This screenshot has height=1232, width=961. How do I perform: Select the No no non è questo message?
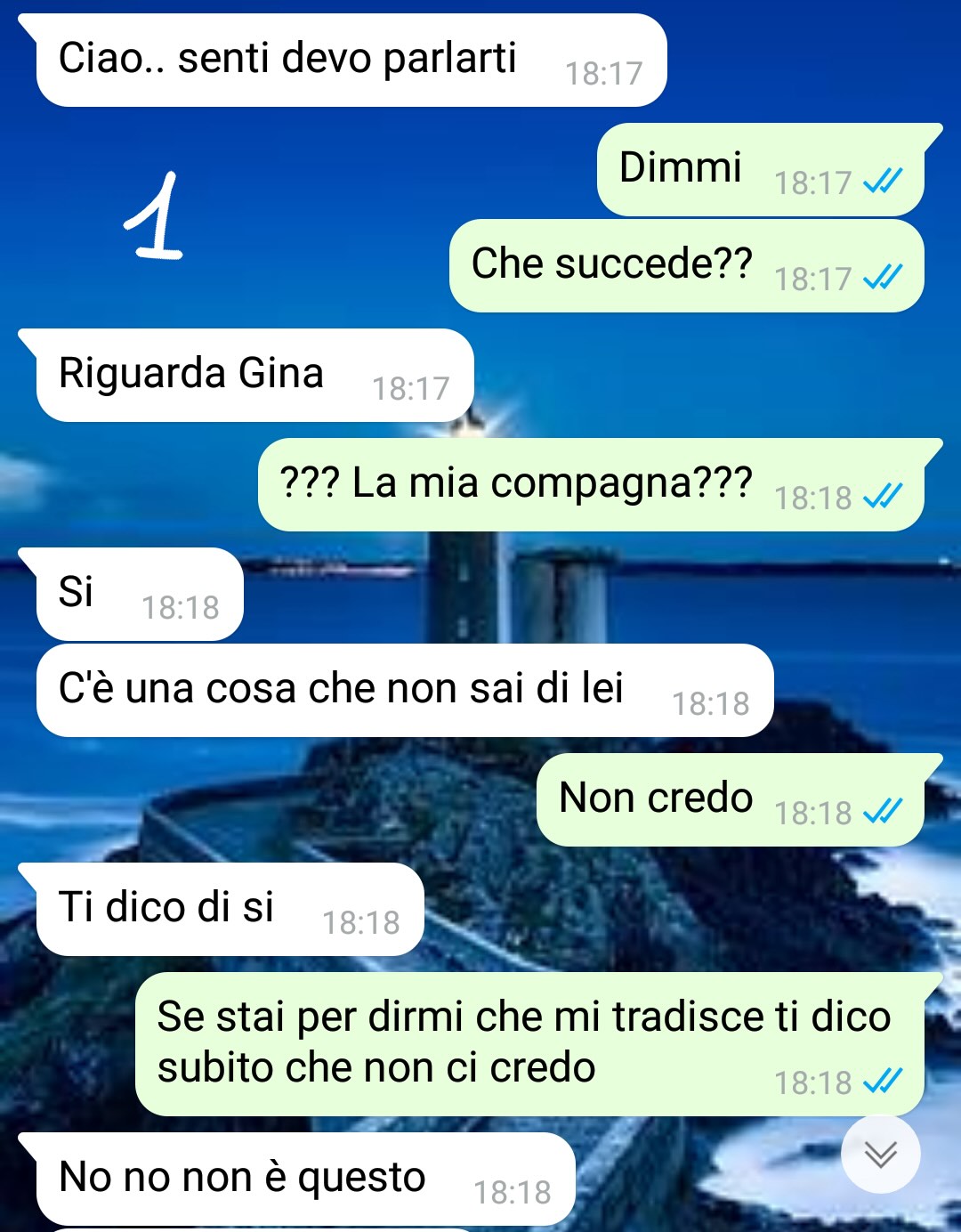point(305,1179)
